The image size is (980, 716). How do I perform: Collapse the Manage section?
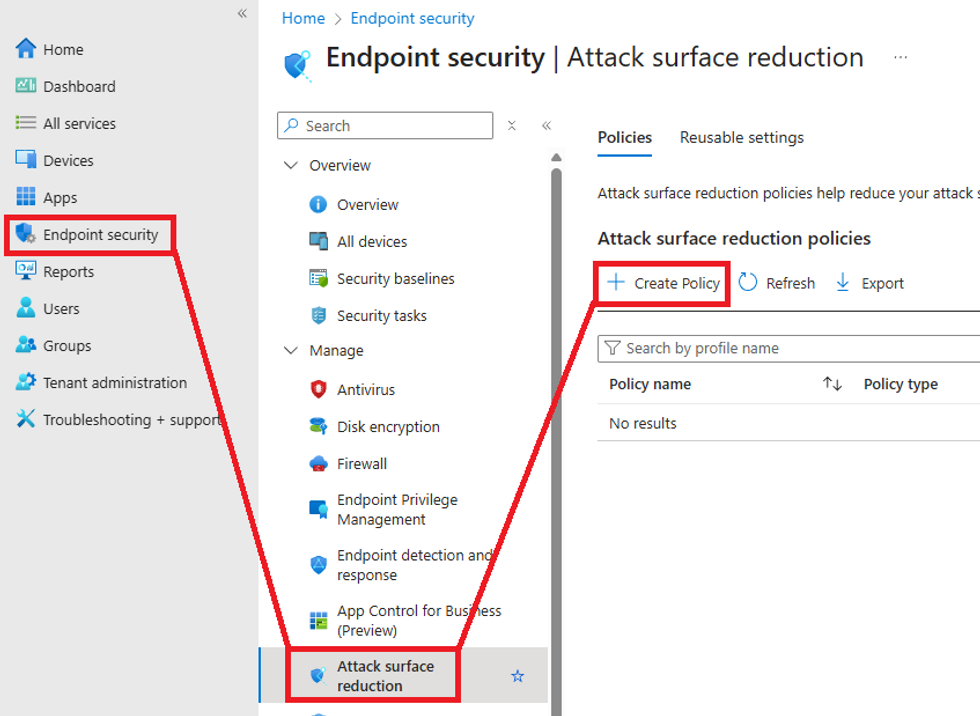(291, 350)
